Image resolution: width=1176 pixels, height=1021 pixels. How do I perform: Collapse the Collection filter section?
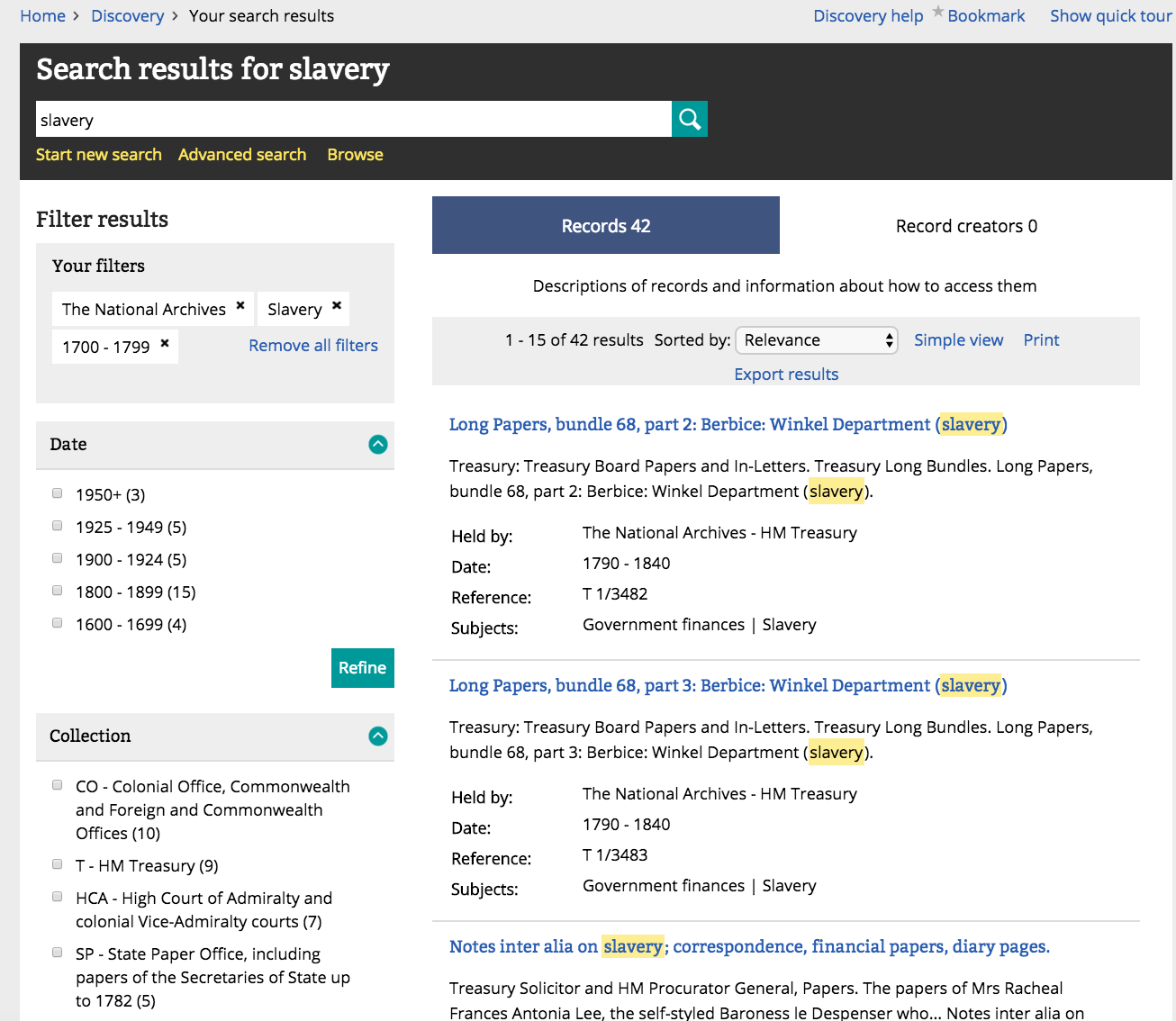378,736
